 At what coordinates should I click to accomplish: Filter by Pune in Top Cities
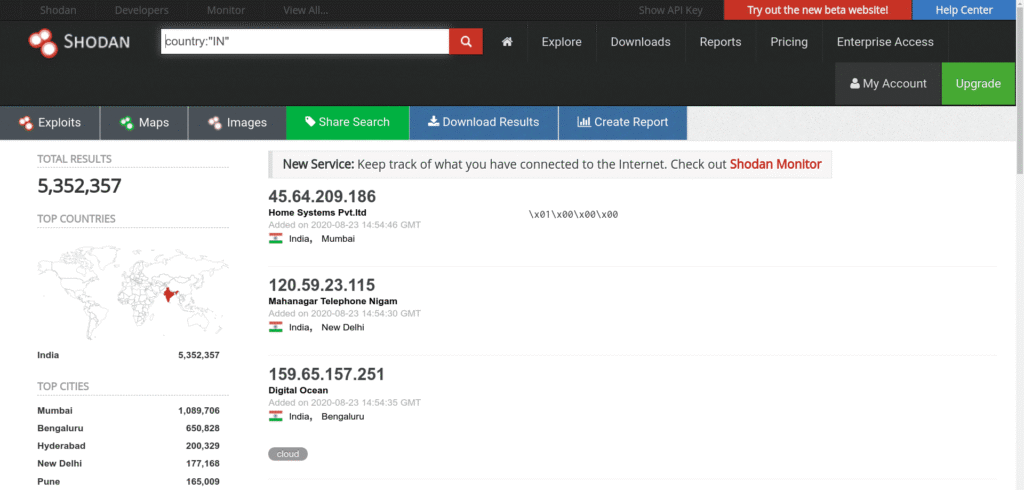pyautogui.click(x=48, y=482)
